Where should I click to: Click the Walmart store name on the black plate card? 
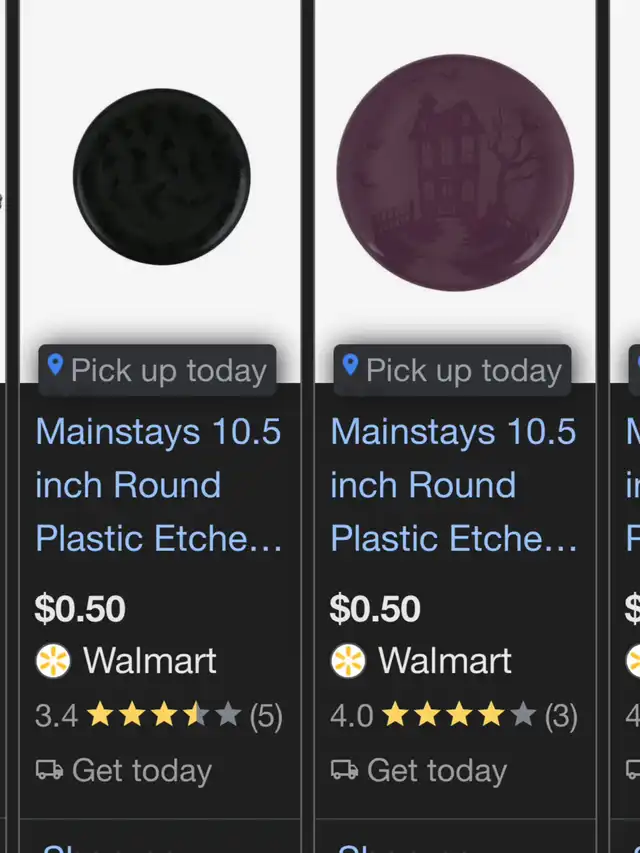point(149,661)
